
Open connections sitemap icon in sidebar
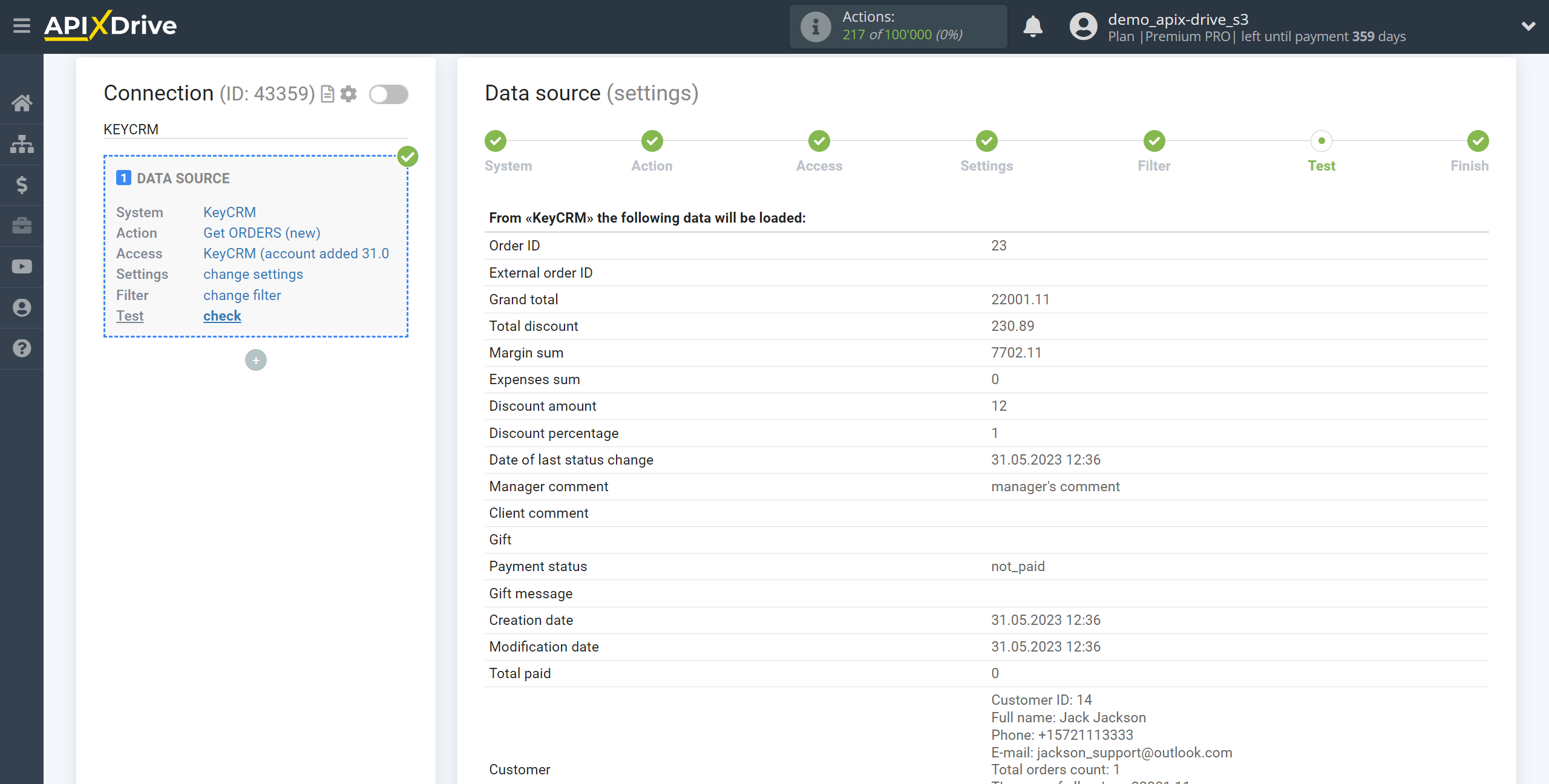22,144
